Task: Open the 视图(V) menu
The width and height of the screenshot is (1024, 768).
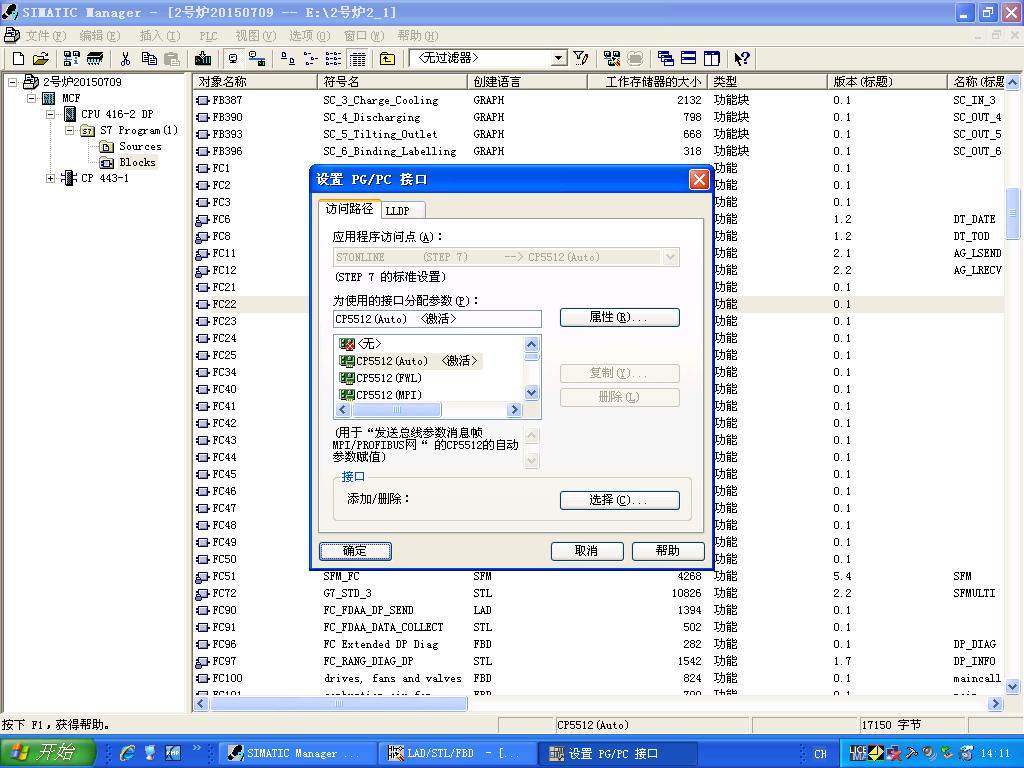Action: pyautogui.click(x=255, y=36)
